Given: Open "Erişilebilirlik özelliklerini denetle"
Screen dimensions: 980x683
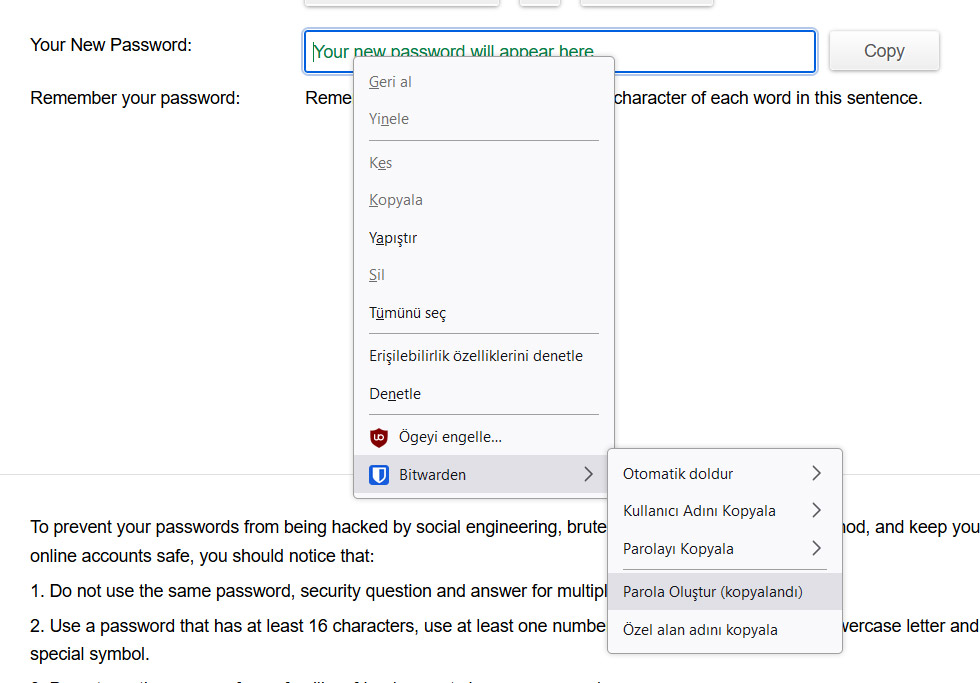Looking at the screenshot, I should click(x=475, y=355).
